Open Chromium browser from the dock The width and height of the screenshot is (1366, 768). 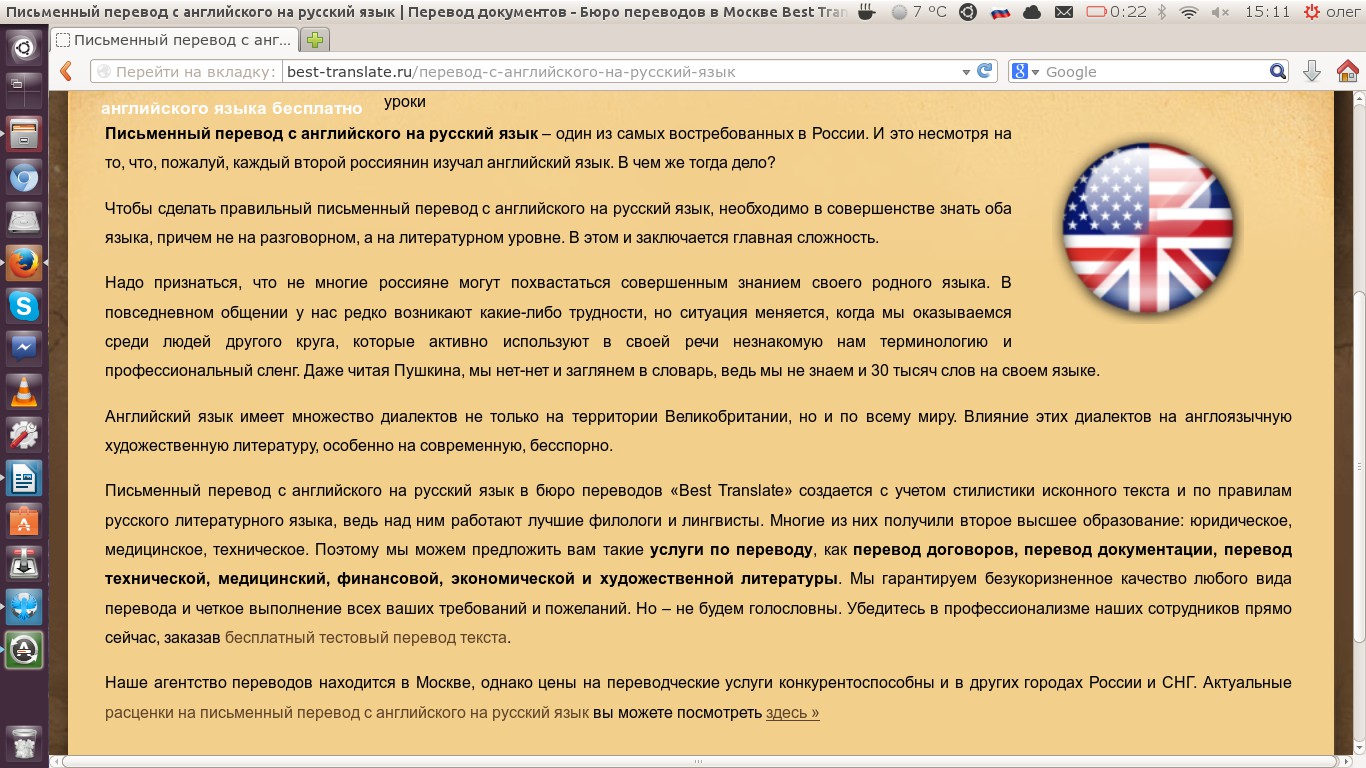(24, 177)
